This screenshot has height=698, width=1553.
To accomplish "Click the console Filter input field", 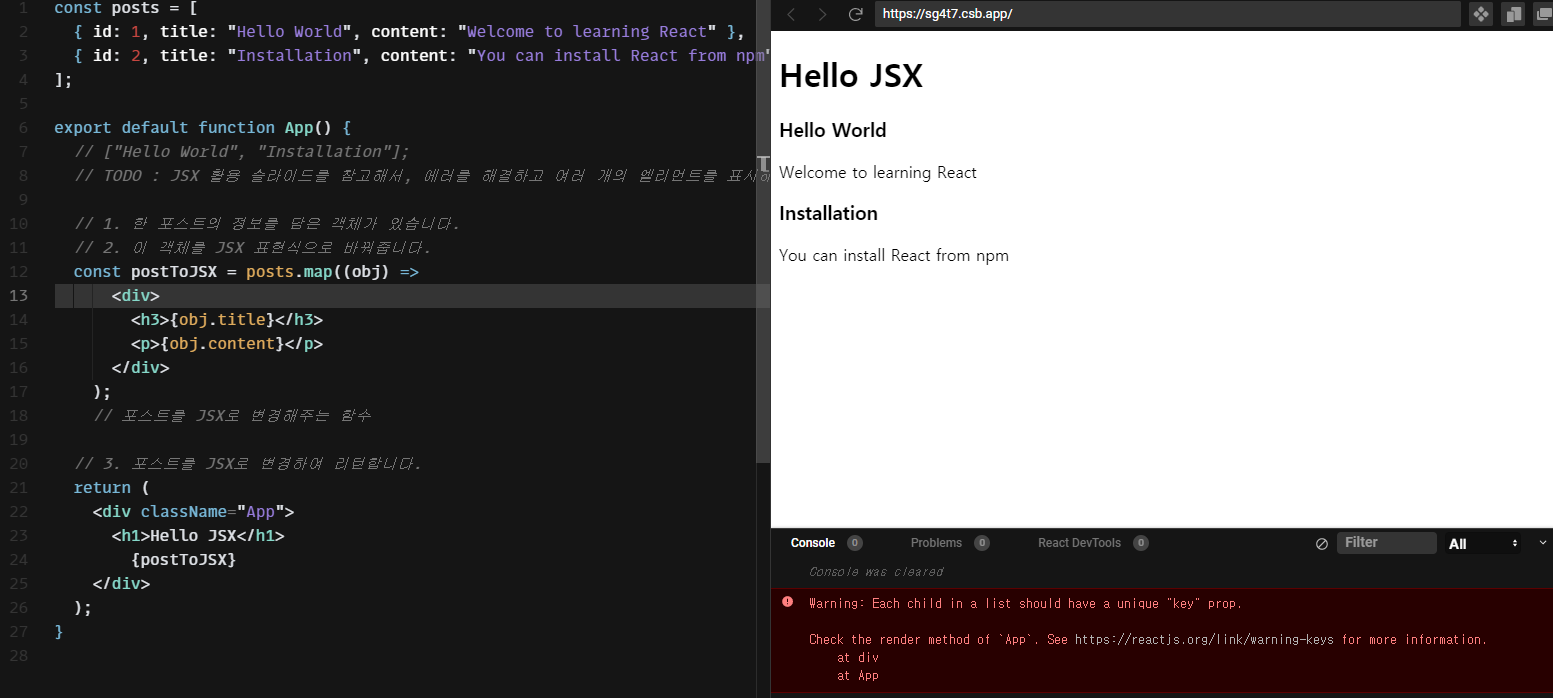I will [1386, 543].
